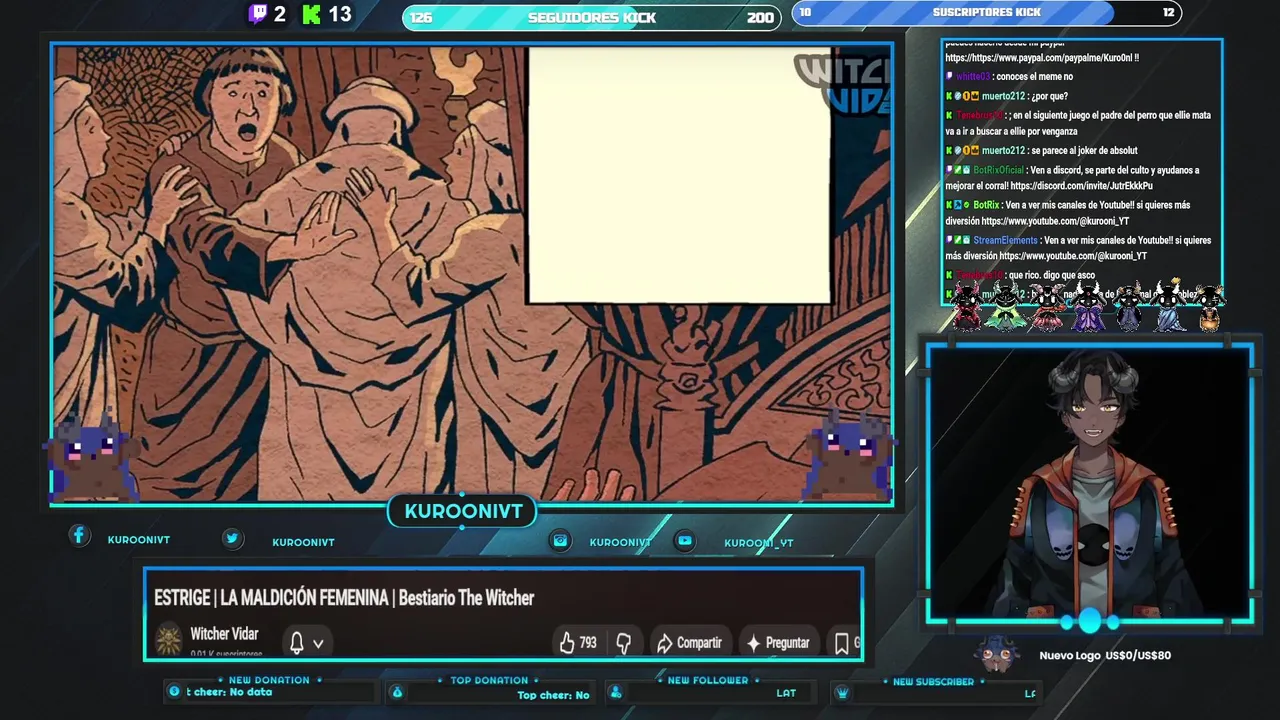Open the Facebook icon beside KUROONIVT
Image resolution: width=1280 pixels, height=720 pixels.
click(x=79, y=536)
